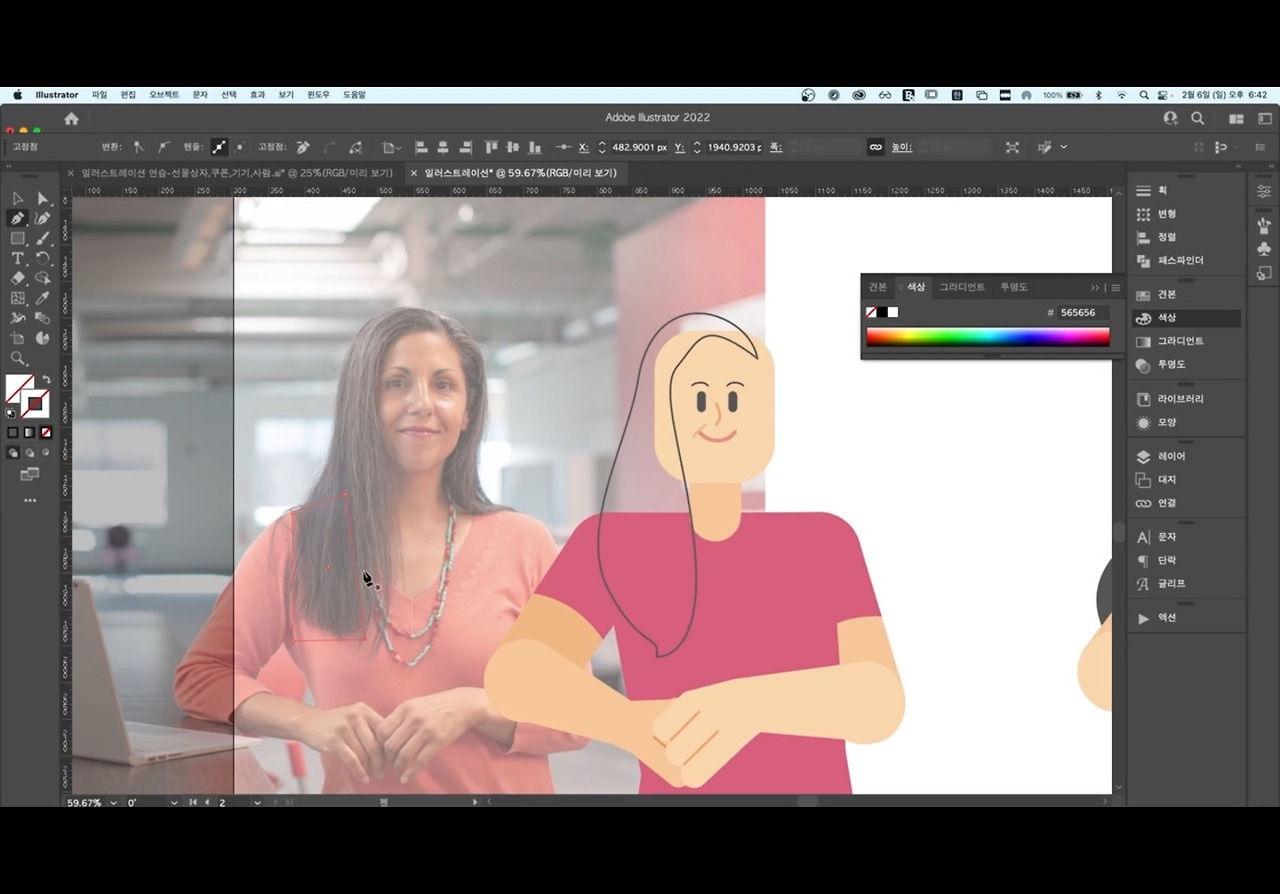Convert anchor points to smooth
The width and height of the screenshot is (1280, 894).
coord(163,147)
